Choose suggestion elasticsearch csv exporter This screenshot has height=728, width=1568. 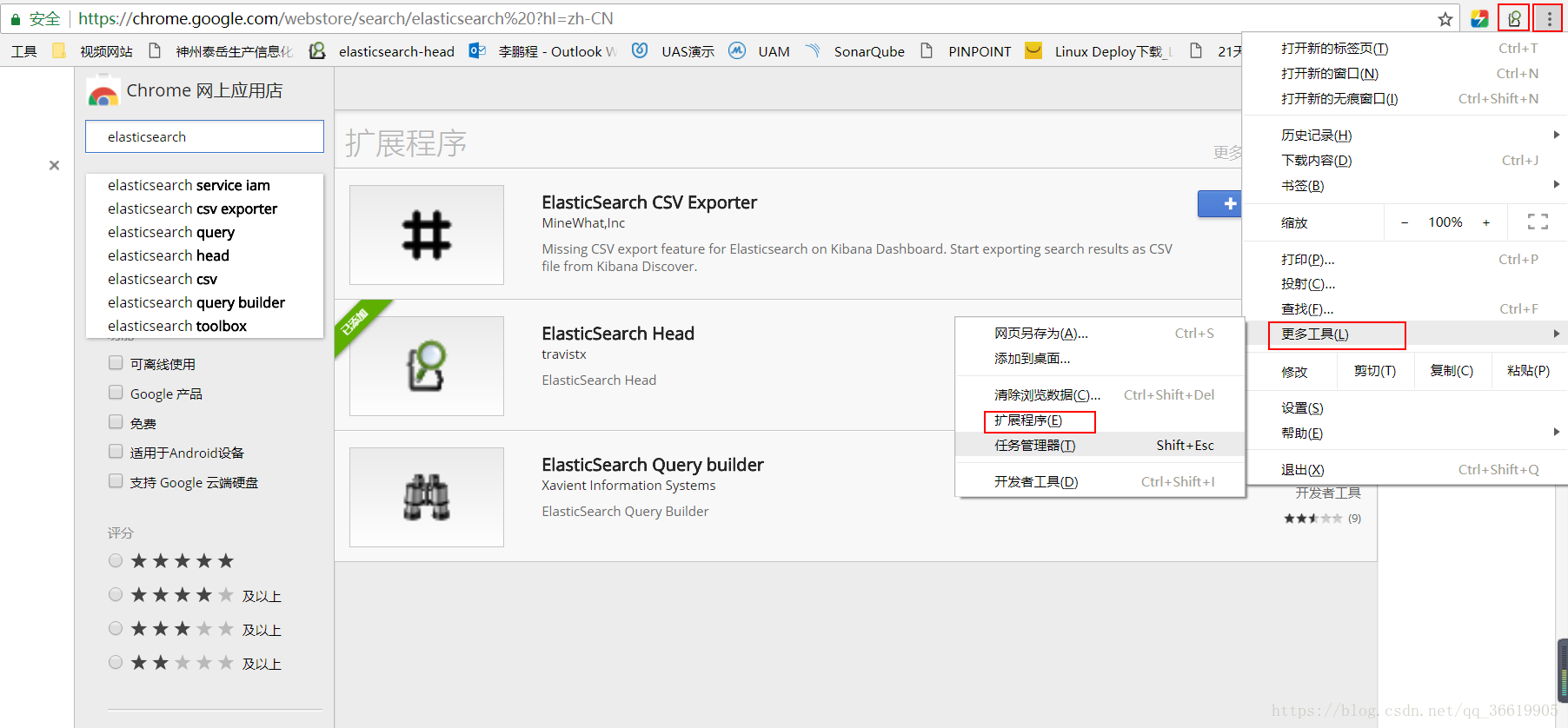pos(204,208)
